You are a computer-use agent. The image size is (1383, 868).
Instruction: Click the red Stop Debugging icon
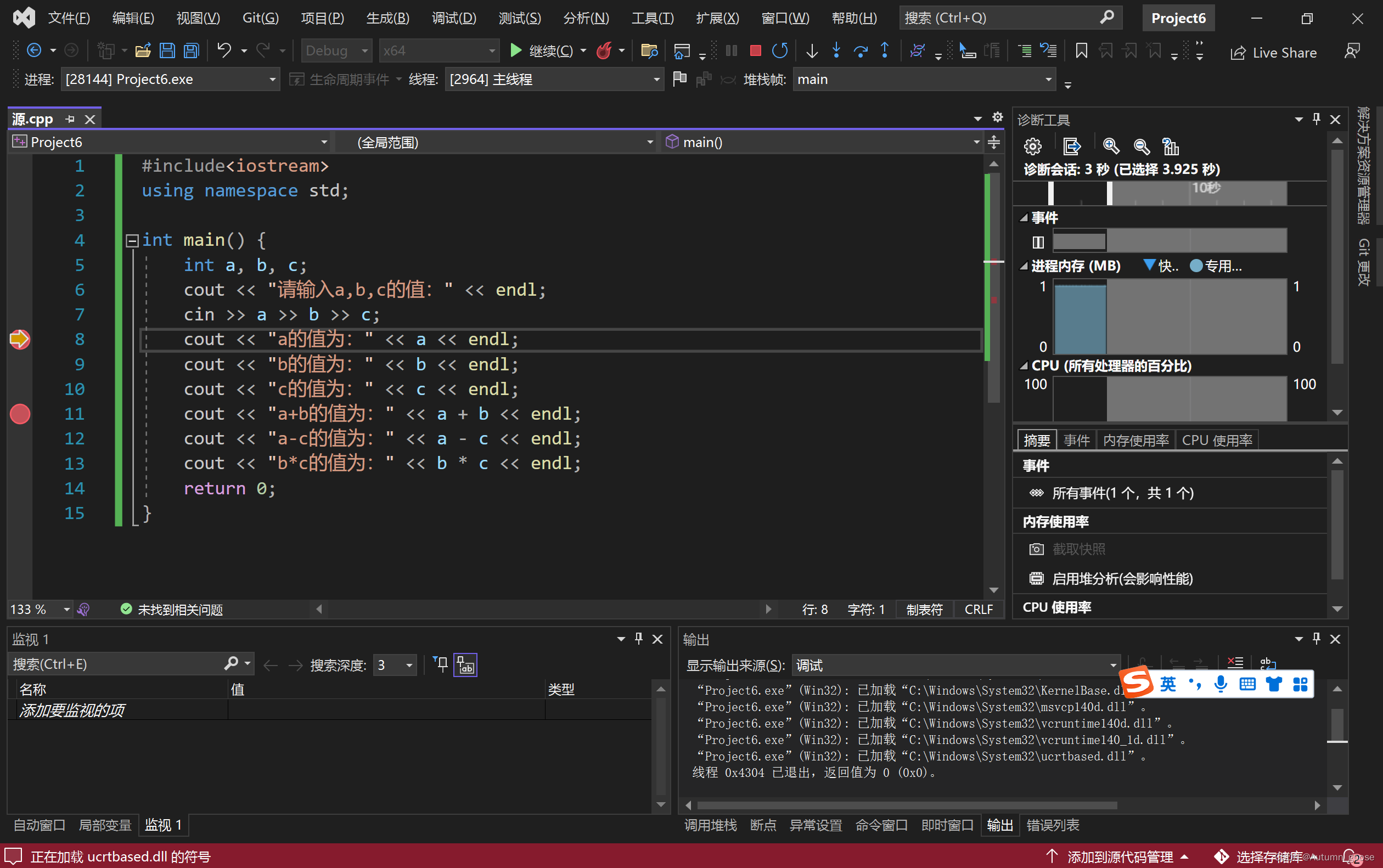(x=755, y=51)
